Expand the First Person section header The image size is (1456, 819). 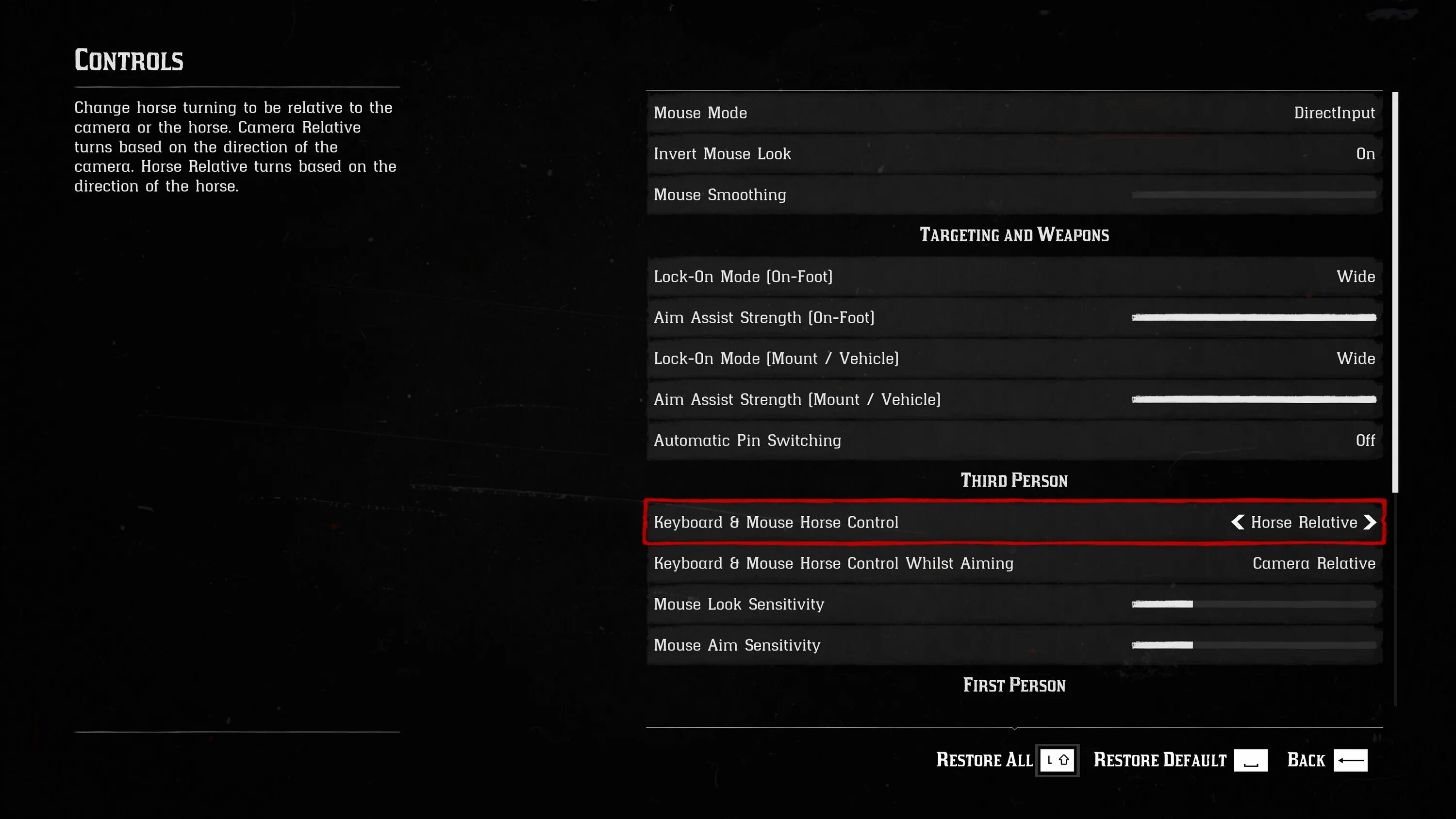[1014, 685]
